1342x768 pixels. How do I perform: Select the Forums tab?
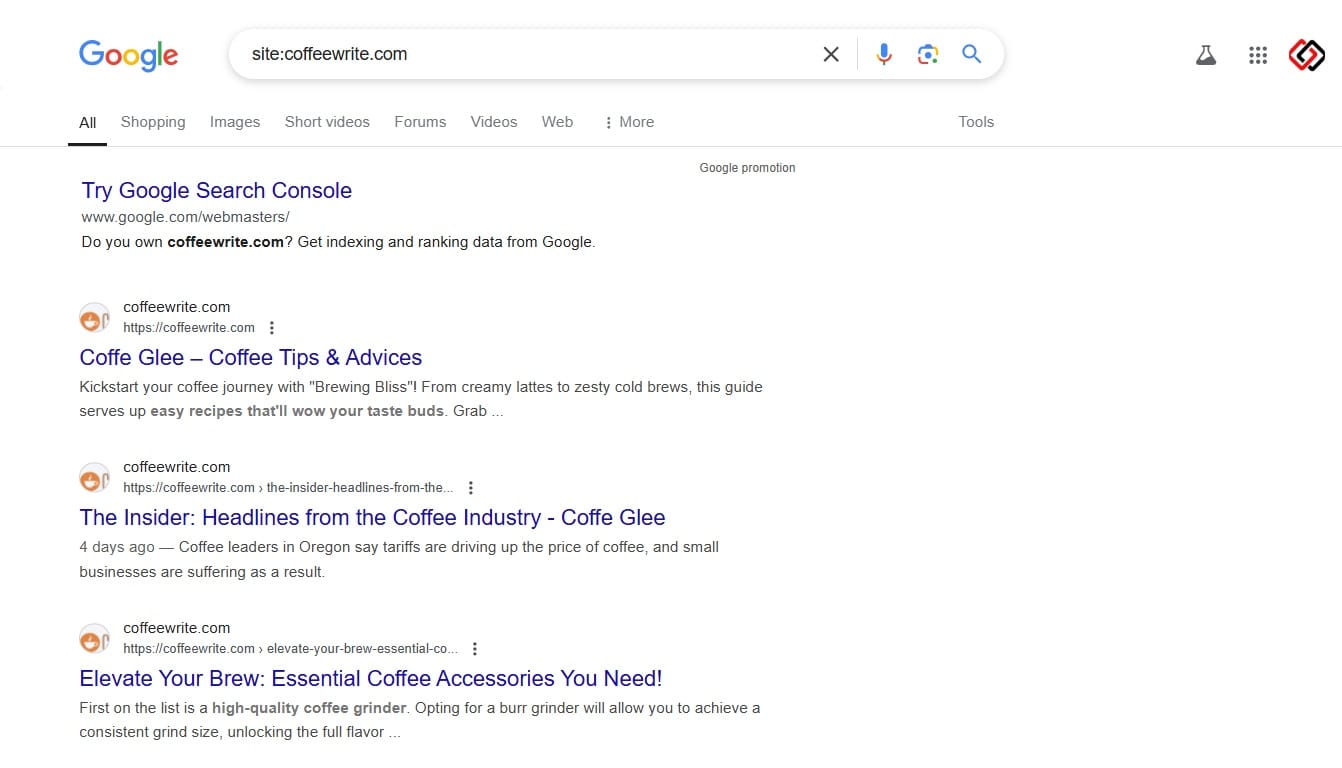(x=420, y=122)
